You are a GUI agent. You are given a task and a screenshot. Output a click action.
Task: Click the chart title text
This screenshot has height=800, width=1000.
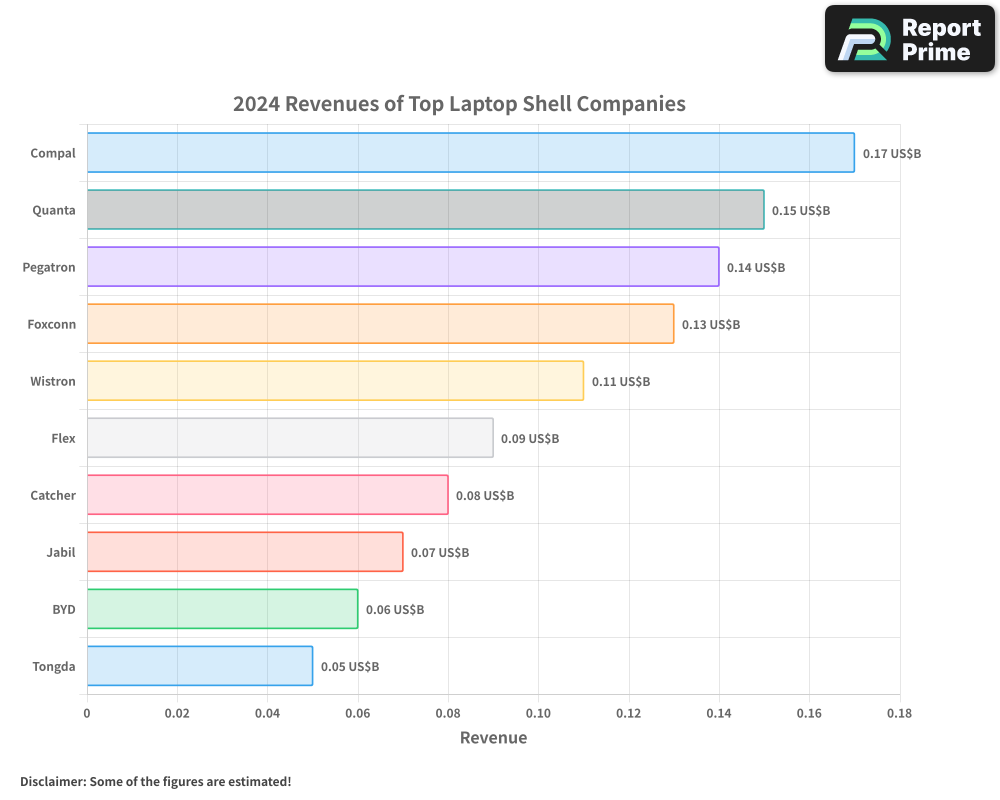459,104
